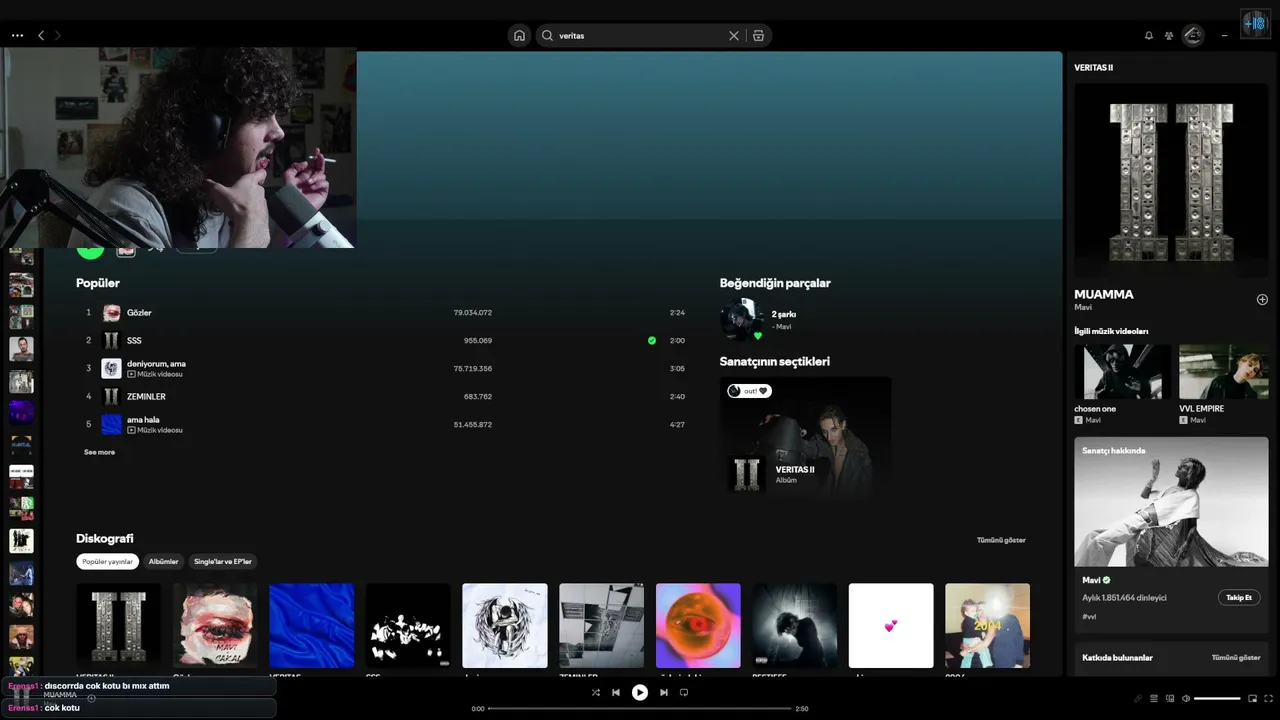Open the pink hearts white album cover
This screenshot has width=1280, height=720.
click(891, 626)
